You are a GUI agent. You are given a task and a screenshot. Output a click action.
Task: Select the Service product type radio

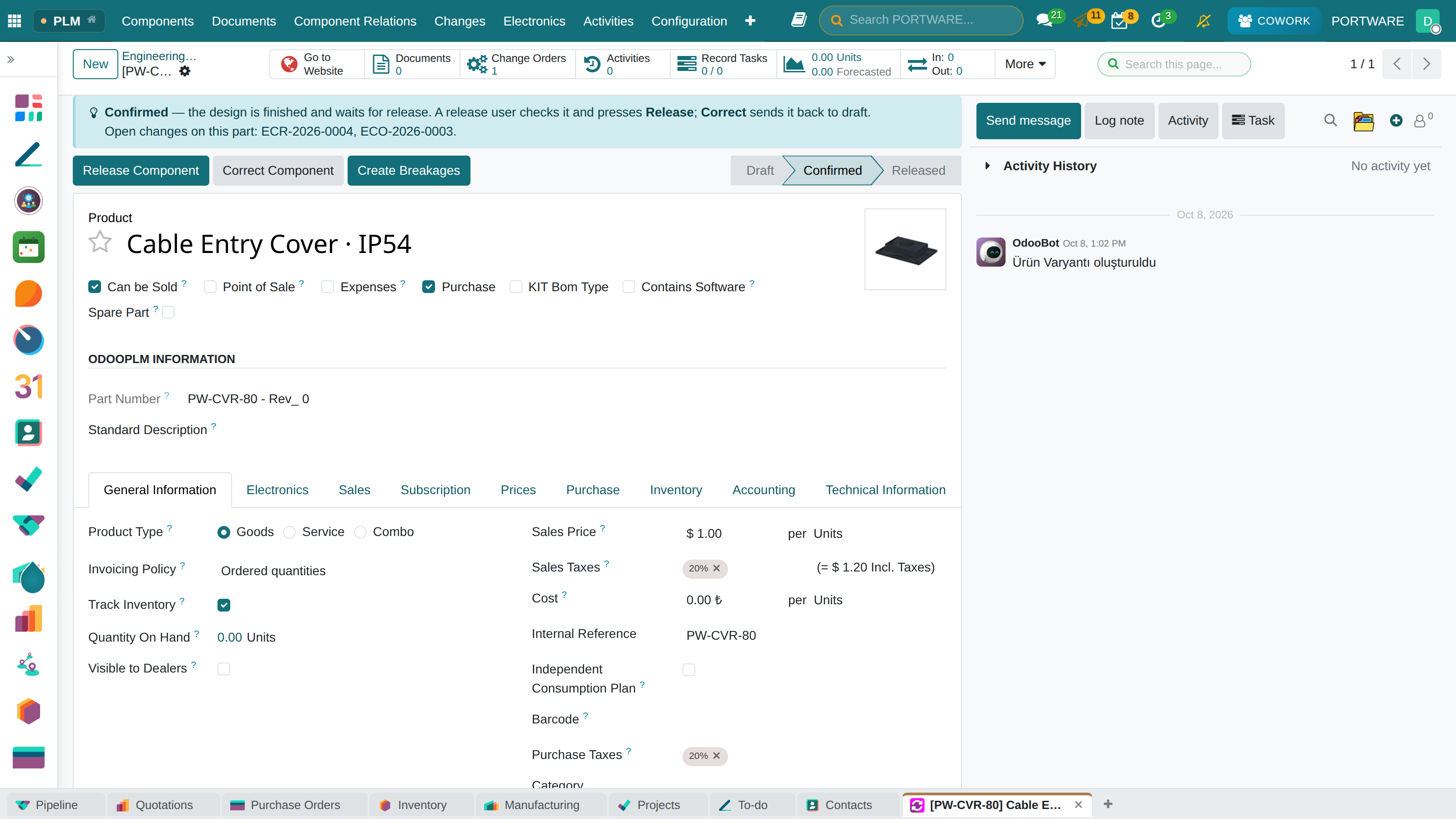(x=289, y=532)
